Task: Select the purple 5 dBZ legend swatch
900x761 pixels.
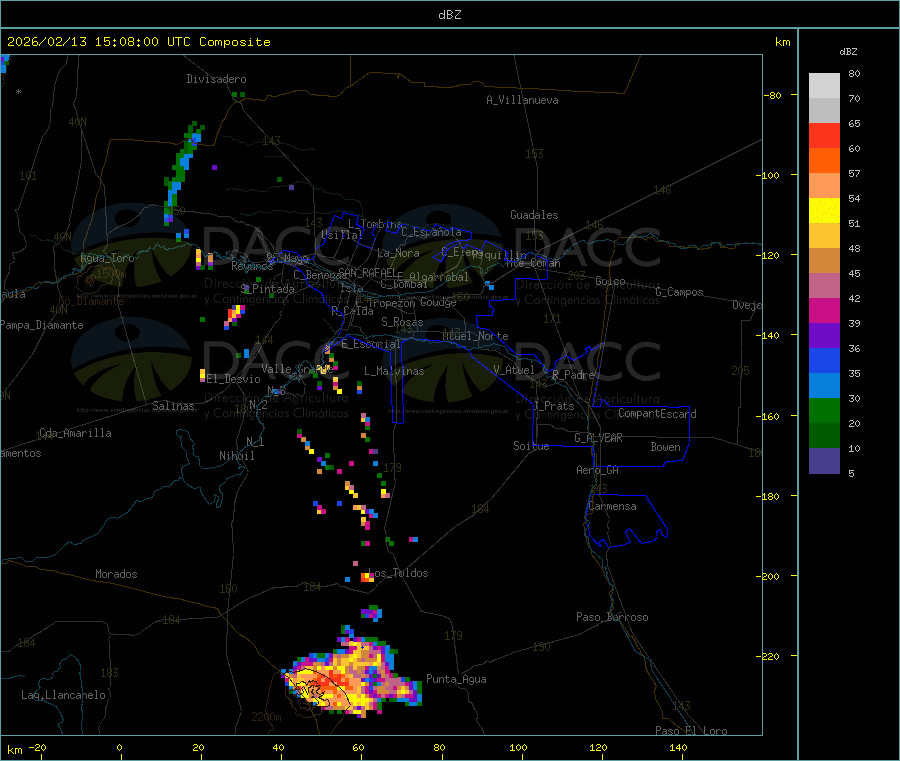Action: 824,461
